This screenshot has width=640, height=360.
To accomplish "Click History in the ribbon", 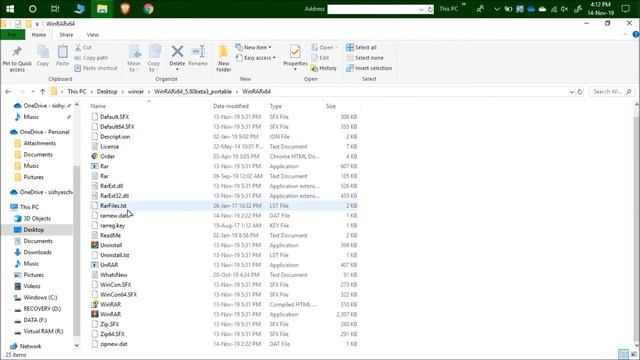I will click(324, 68).
